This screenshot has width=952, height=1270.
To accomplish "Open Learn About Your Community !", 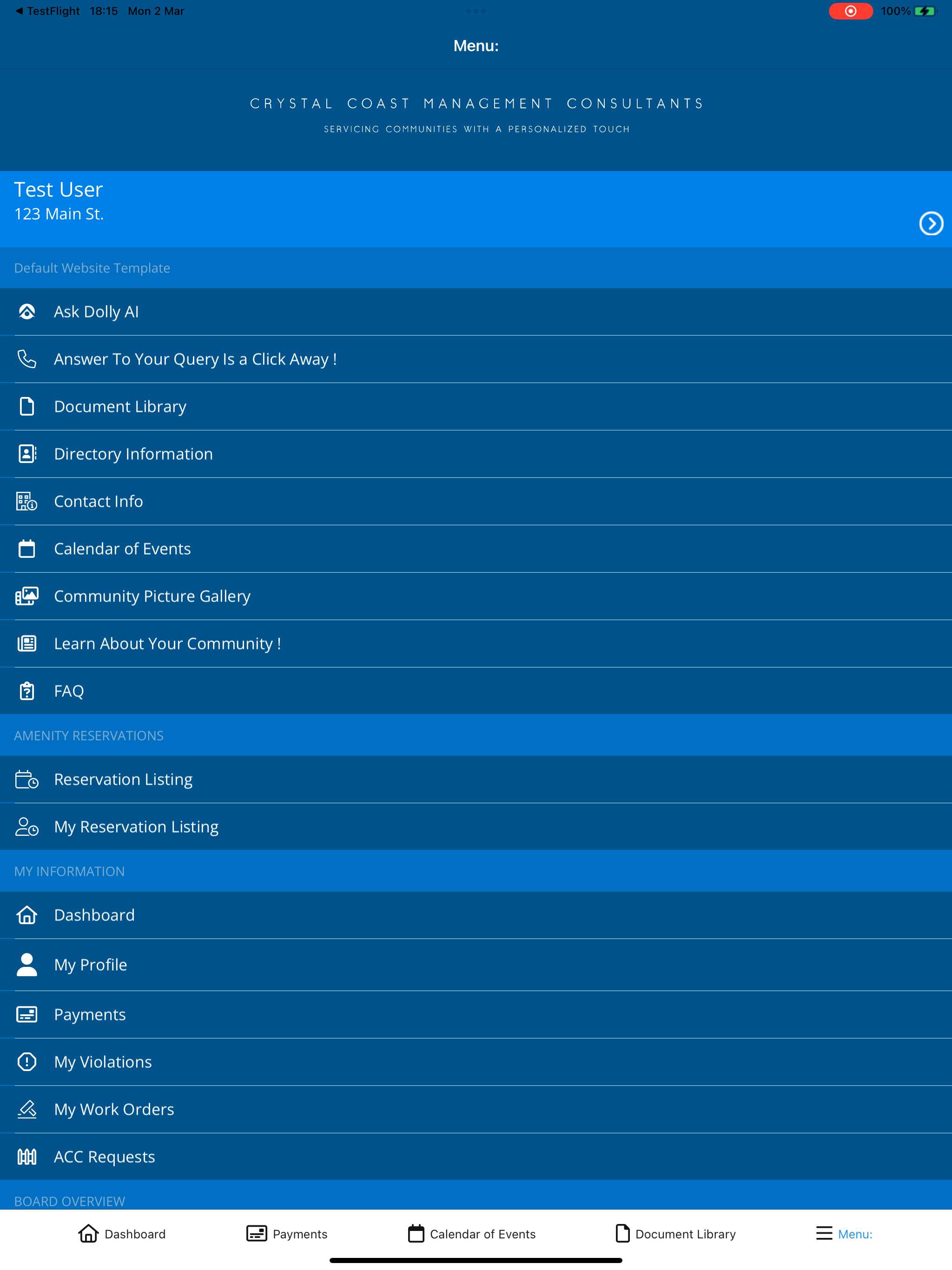I will [476, 643].
